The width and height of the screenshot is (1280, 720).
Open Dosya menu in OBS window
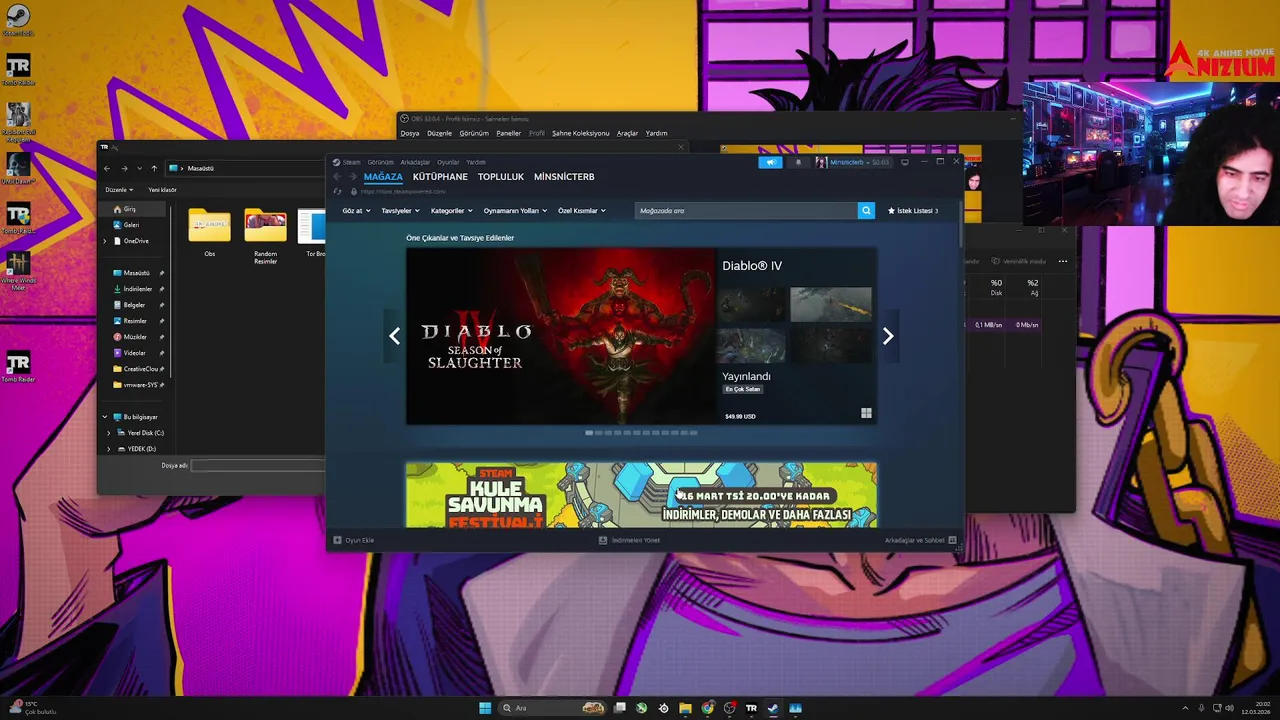click(x=410, y=133)
